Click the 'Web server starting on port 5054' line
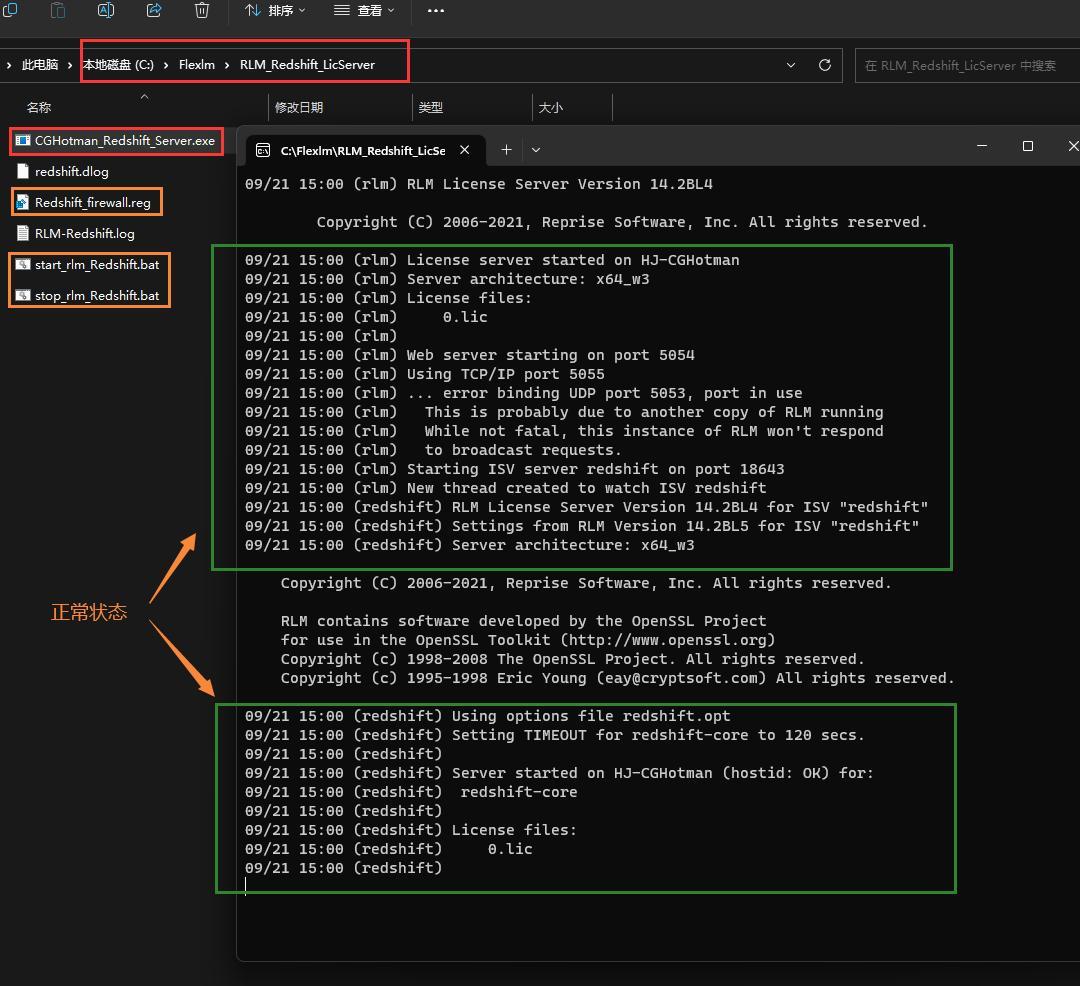The width and height of the screenshot is (1080, 986). (470, 355)
